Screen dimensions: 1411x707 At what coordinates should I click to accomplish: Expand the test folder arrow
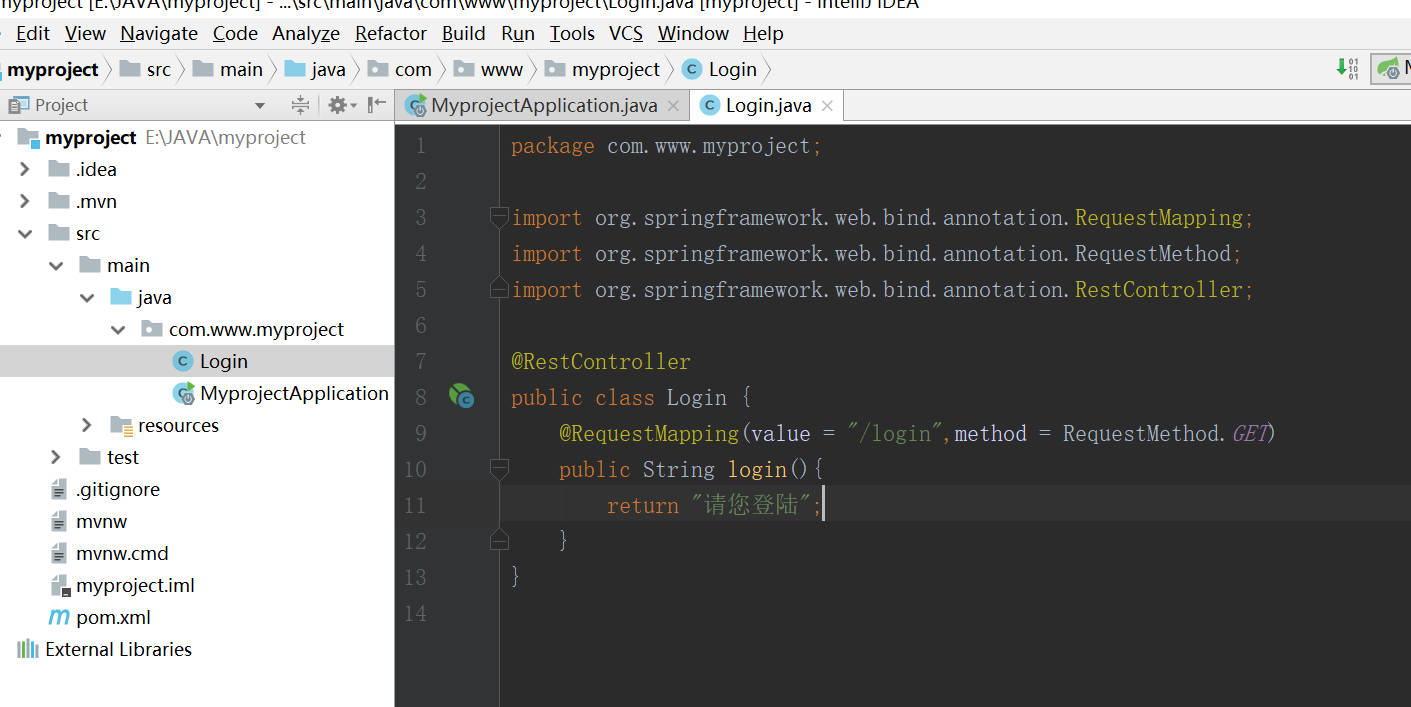pos(56,457)
